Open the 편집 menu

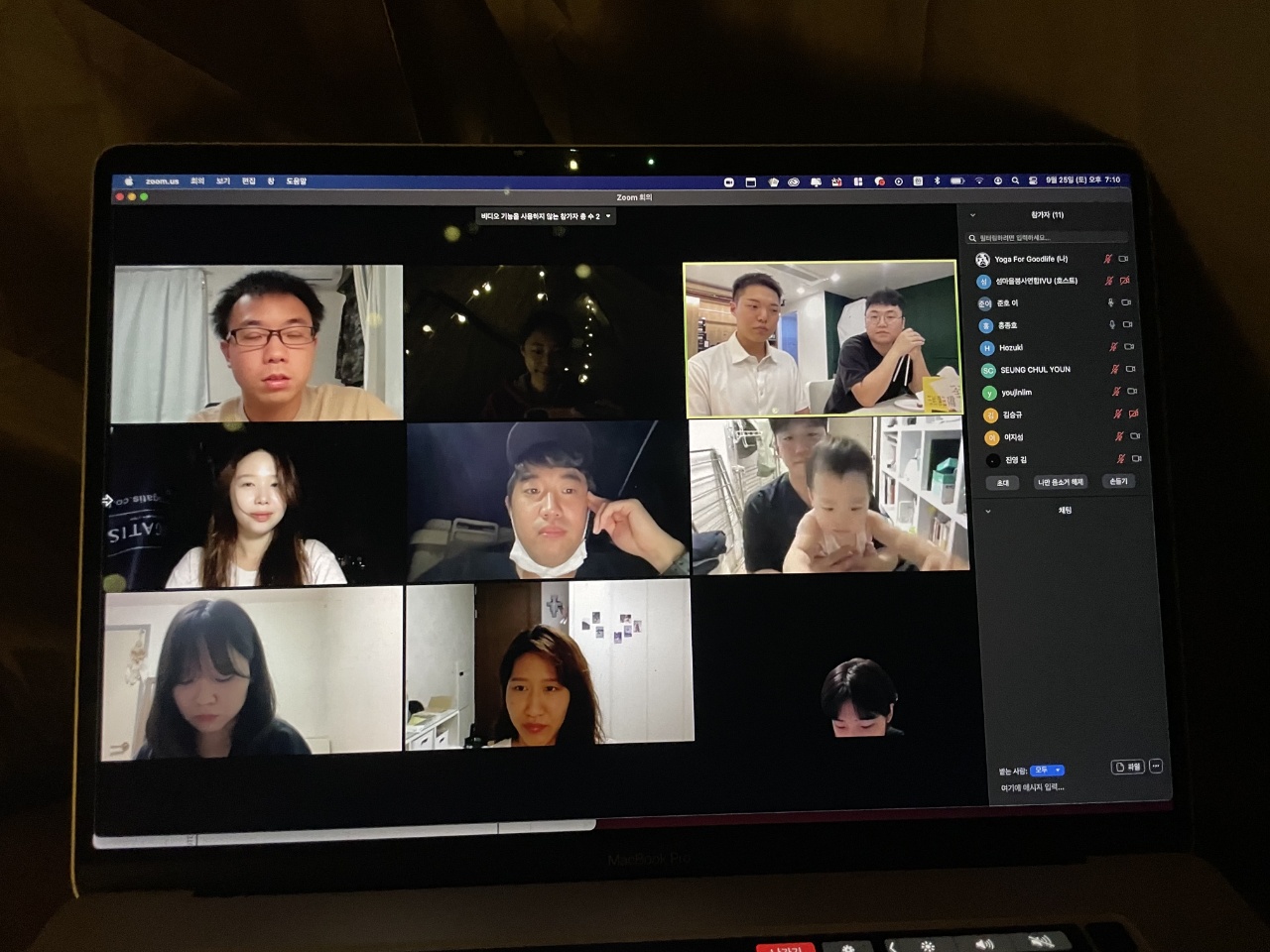coord(248,181)
